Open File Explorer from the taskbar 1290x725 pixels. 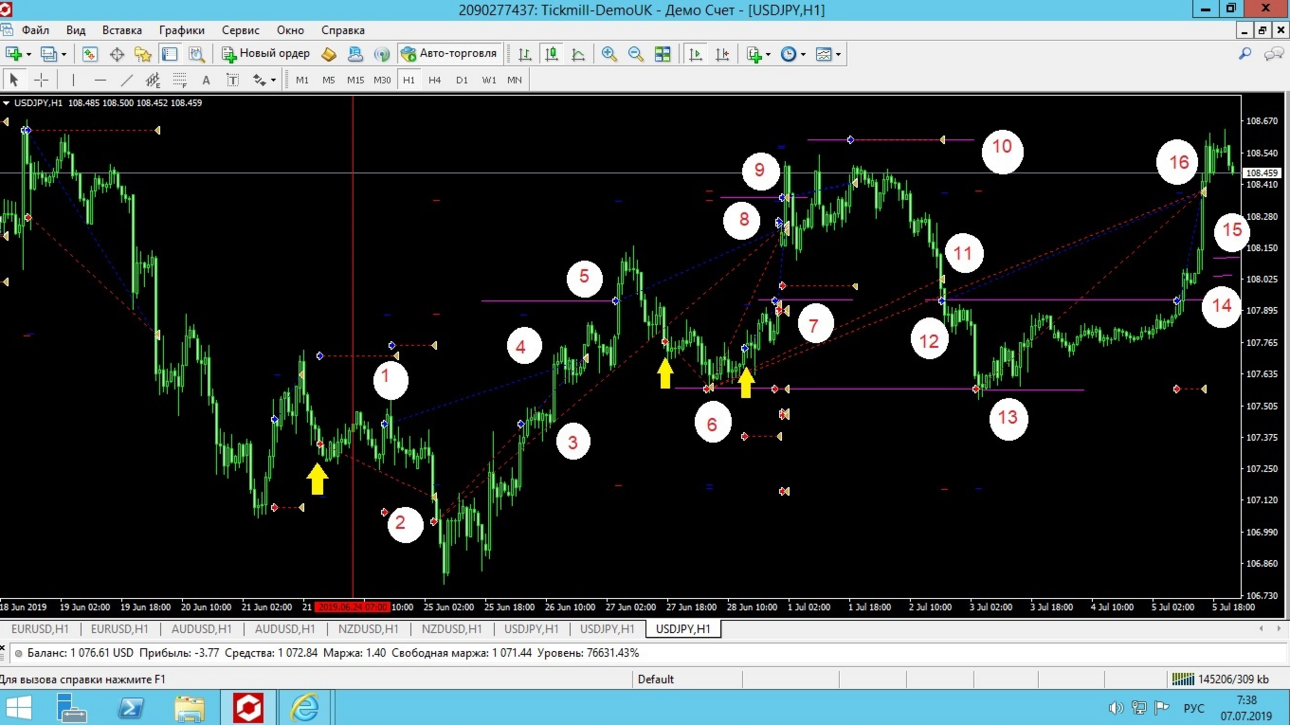pos(189,708)
